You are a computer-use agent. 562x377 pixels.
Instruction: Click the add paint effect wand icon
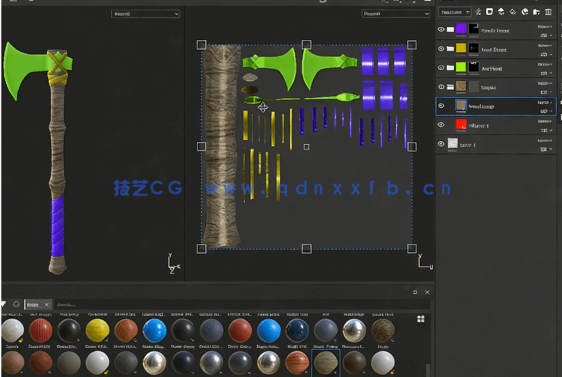point(478,12)
